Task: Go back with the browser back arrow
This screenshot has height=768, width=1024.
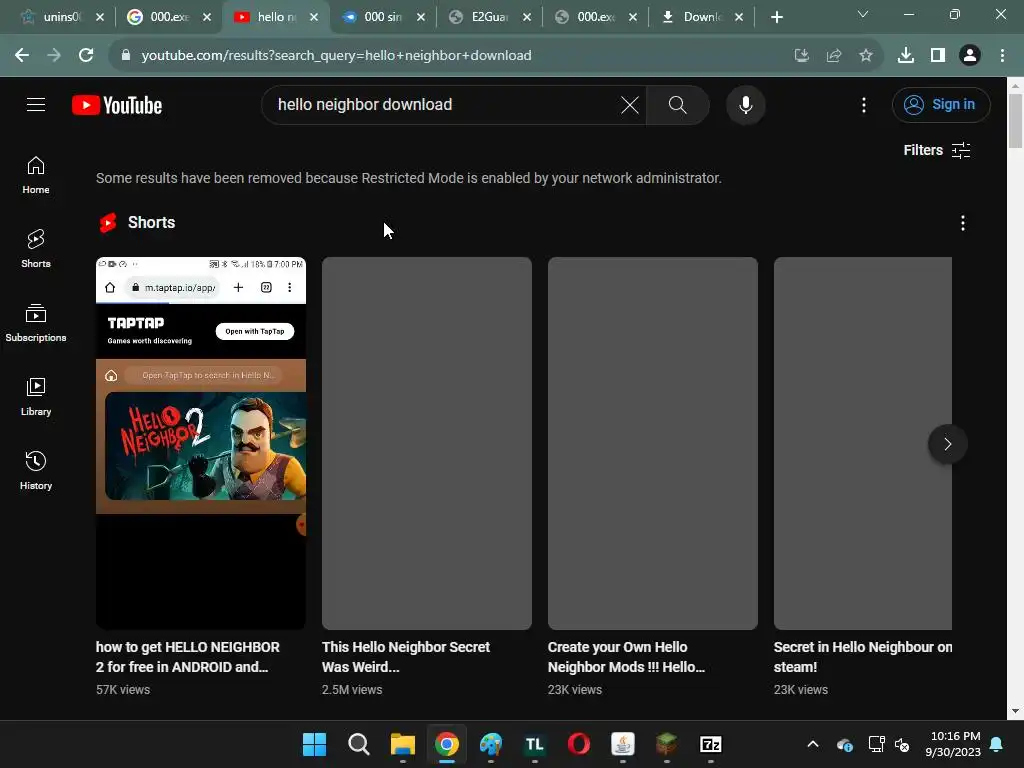Action: (22, 56)
